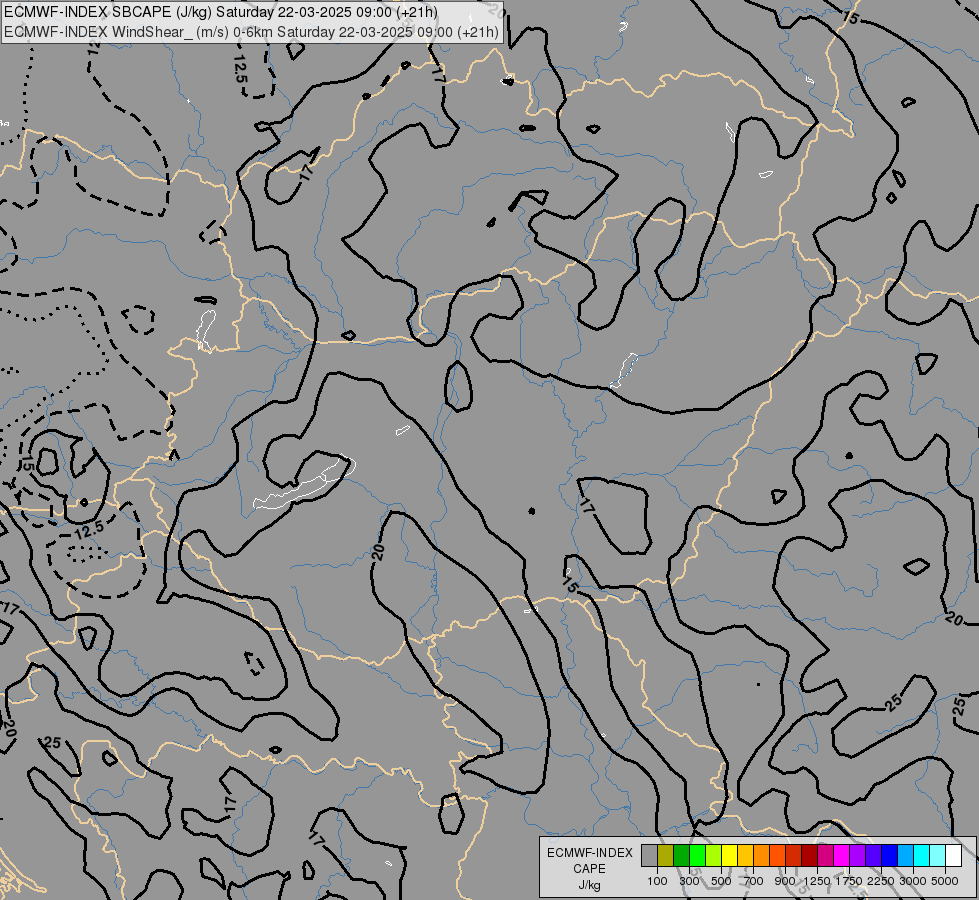Click the bright magenta legend swatch

842,856
